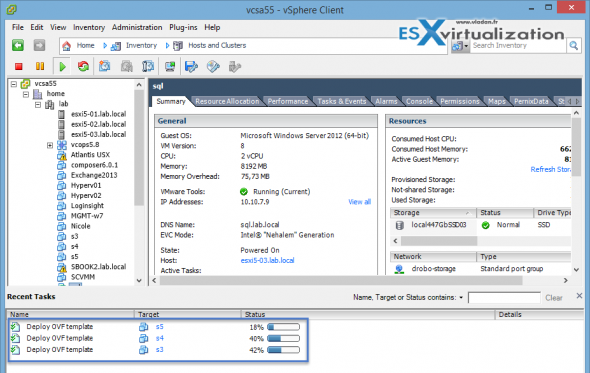
Task: Select the SBOOK2.lab.local entry
Action: [99, 267]
